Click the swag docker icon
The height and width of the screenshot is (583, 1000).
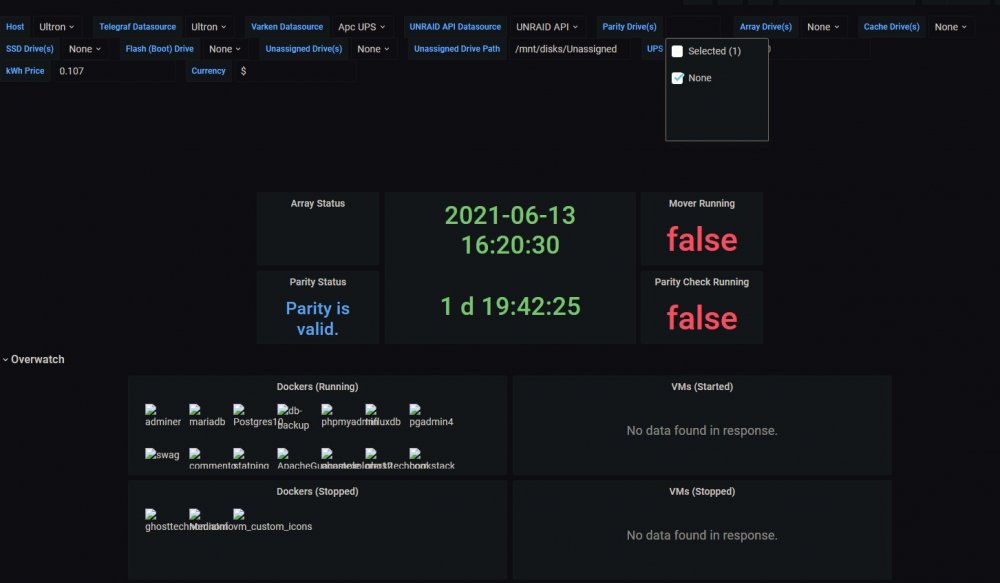click(151, 454)
